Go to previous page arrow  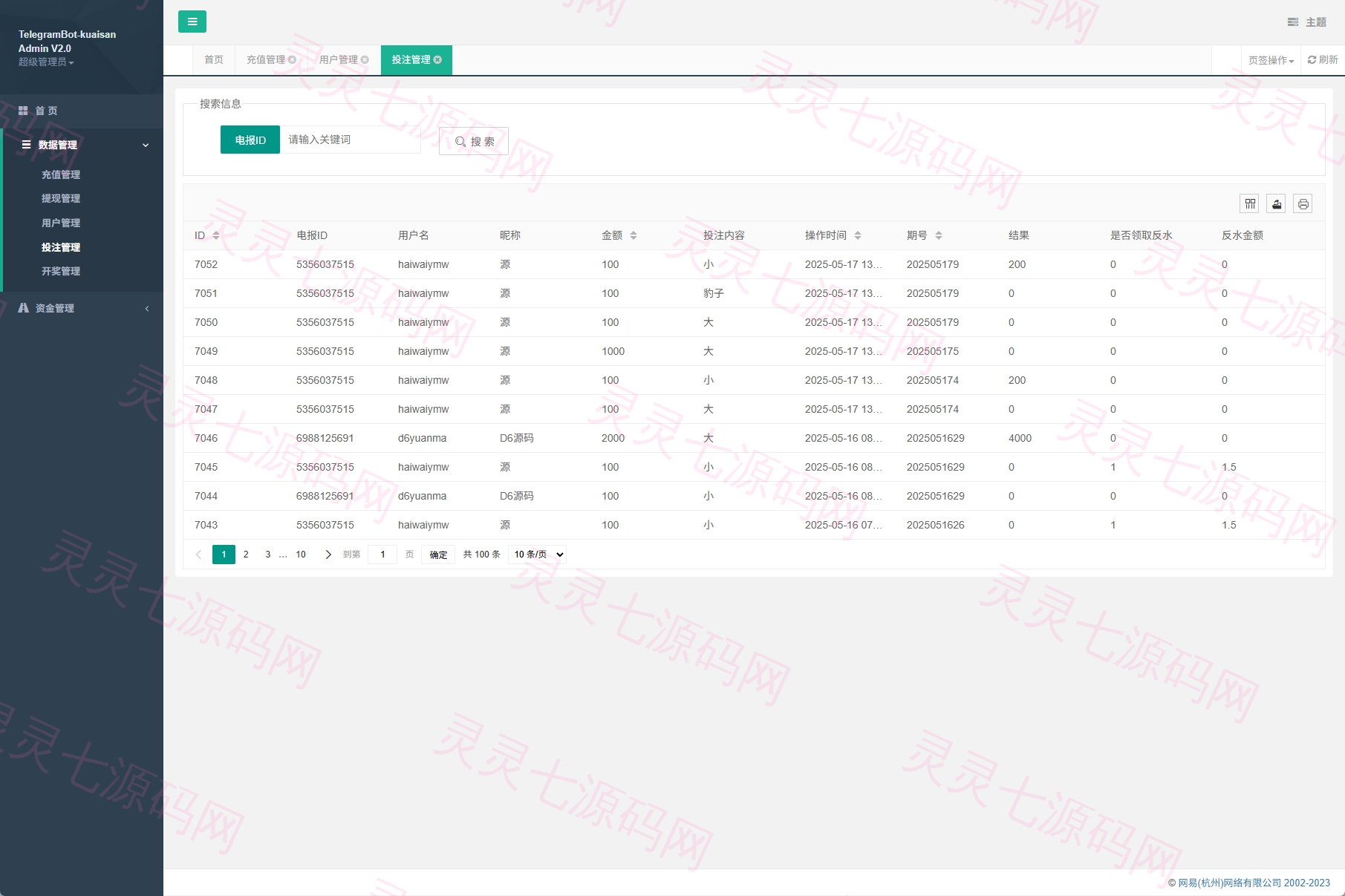pyautogui.click(x=198, y=555)
